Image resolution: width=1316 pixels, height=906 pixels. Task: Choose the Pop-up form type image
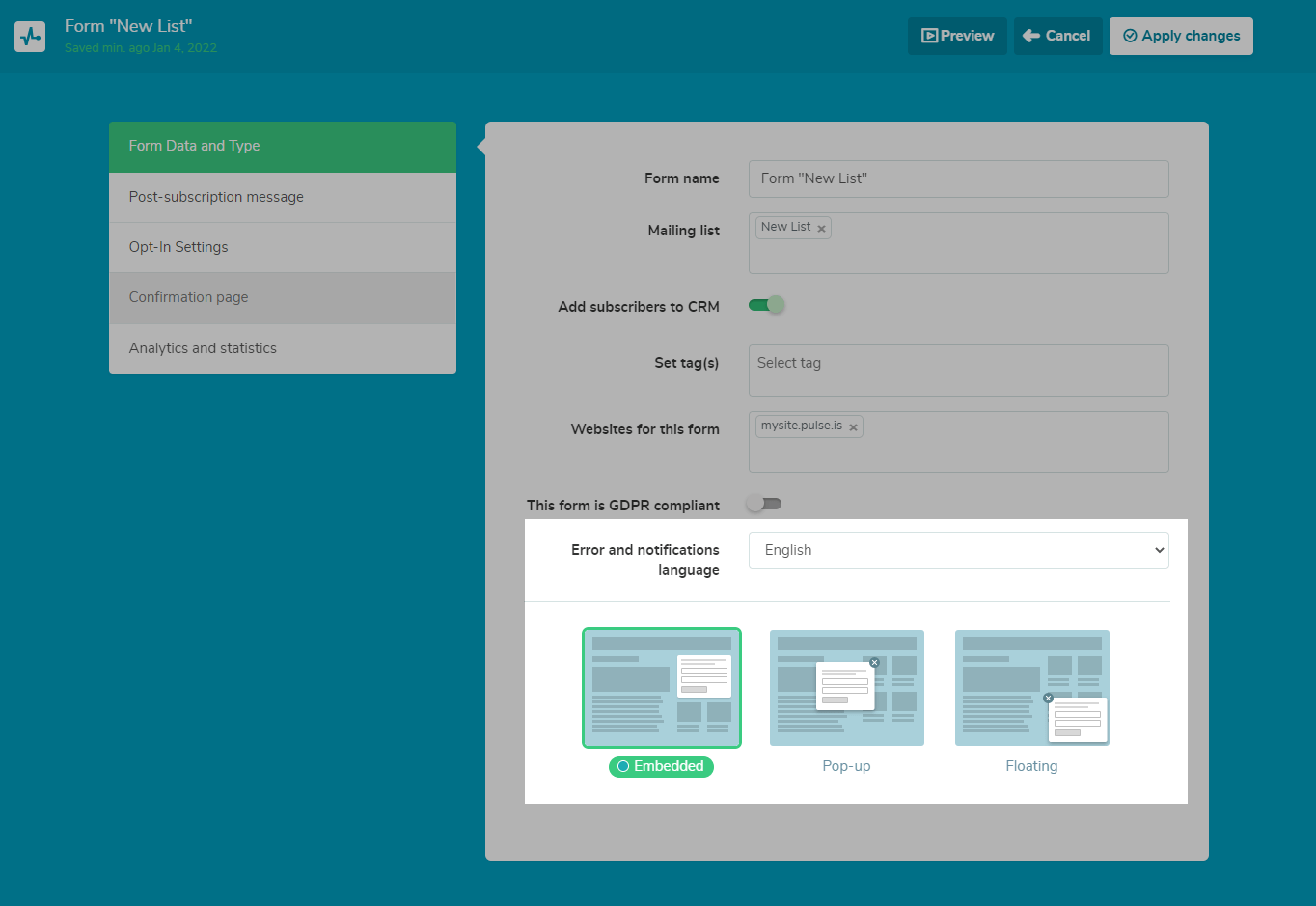tap(846, 688)
